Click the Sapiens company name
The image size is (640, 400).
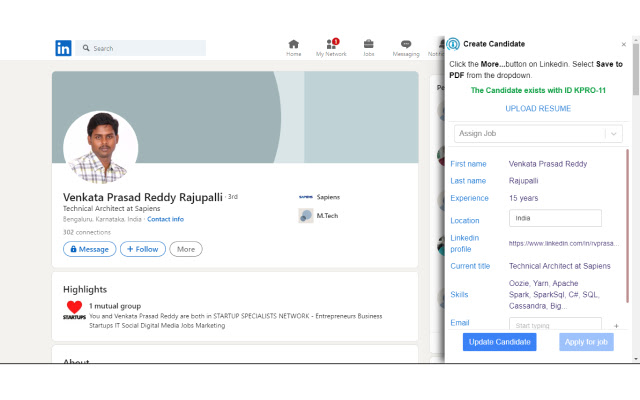[x=328, y=197]
